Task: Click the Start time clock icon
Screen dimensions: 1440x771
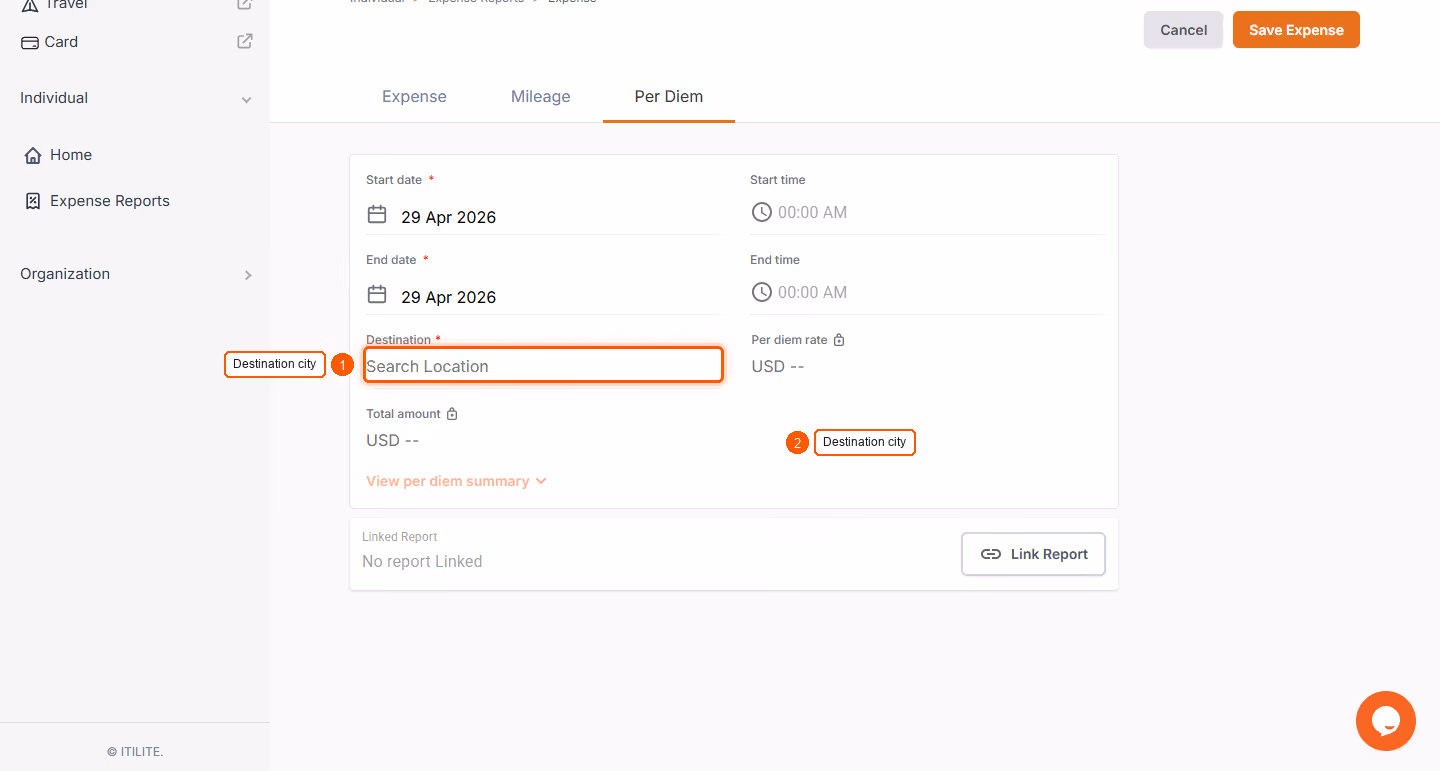Action: click(x=762, y=212)
